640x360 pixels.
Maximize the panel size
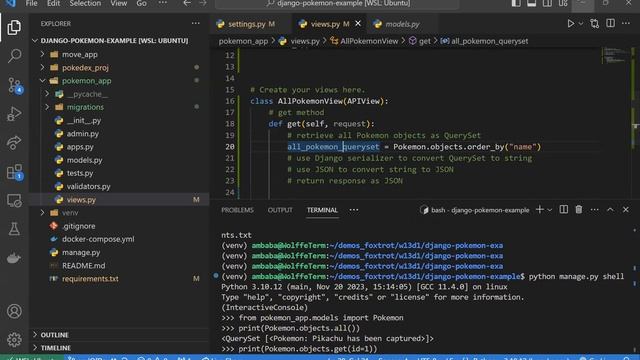[610, 209]
